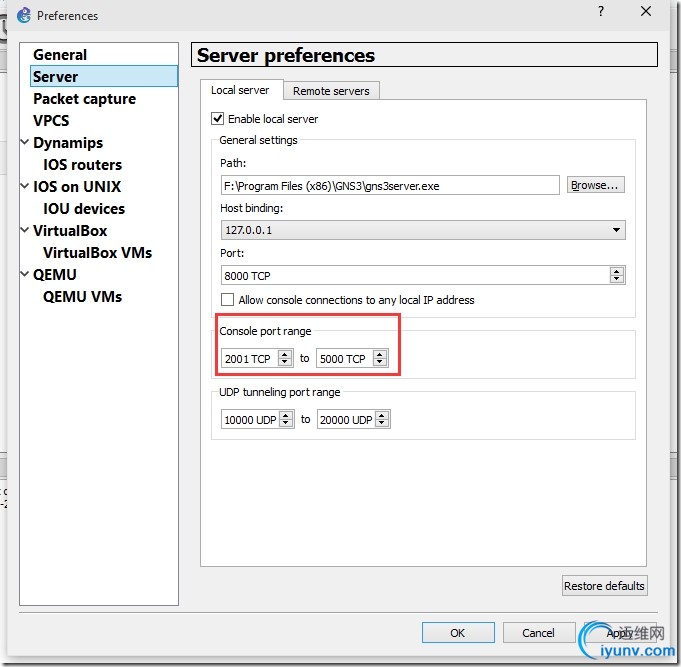Open VirtualBox VMs preferences
681x667 pixels.
(97, 253)
